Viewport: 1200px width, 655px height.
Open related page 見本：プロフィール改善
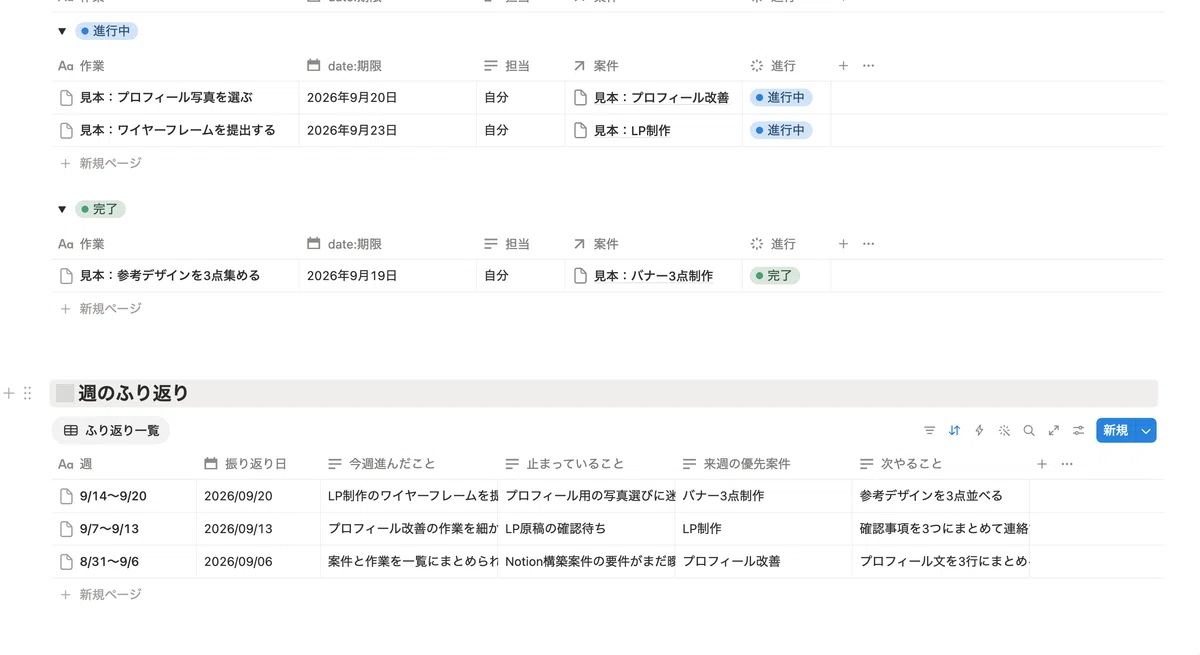point(662,98)
